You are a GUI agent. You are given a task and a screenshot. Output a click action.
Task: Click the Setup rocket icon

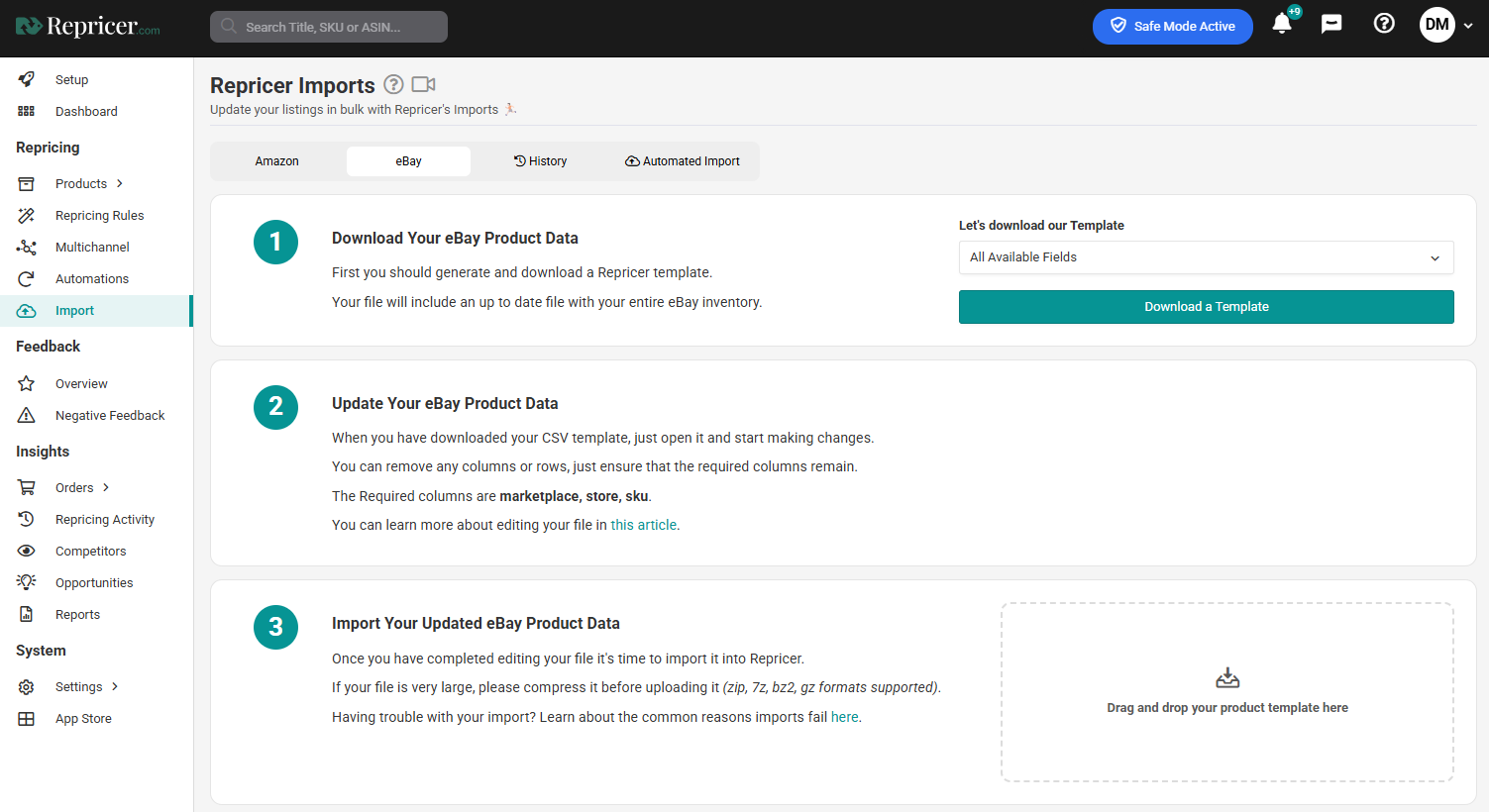tap(27, 79)
